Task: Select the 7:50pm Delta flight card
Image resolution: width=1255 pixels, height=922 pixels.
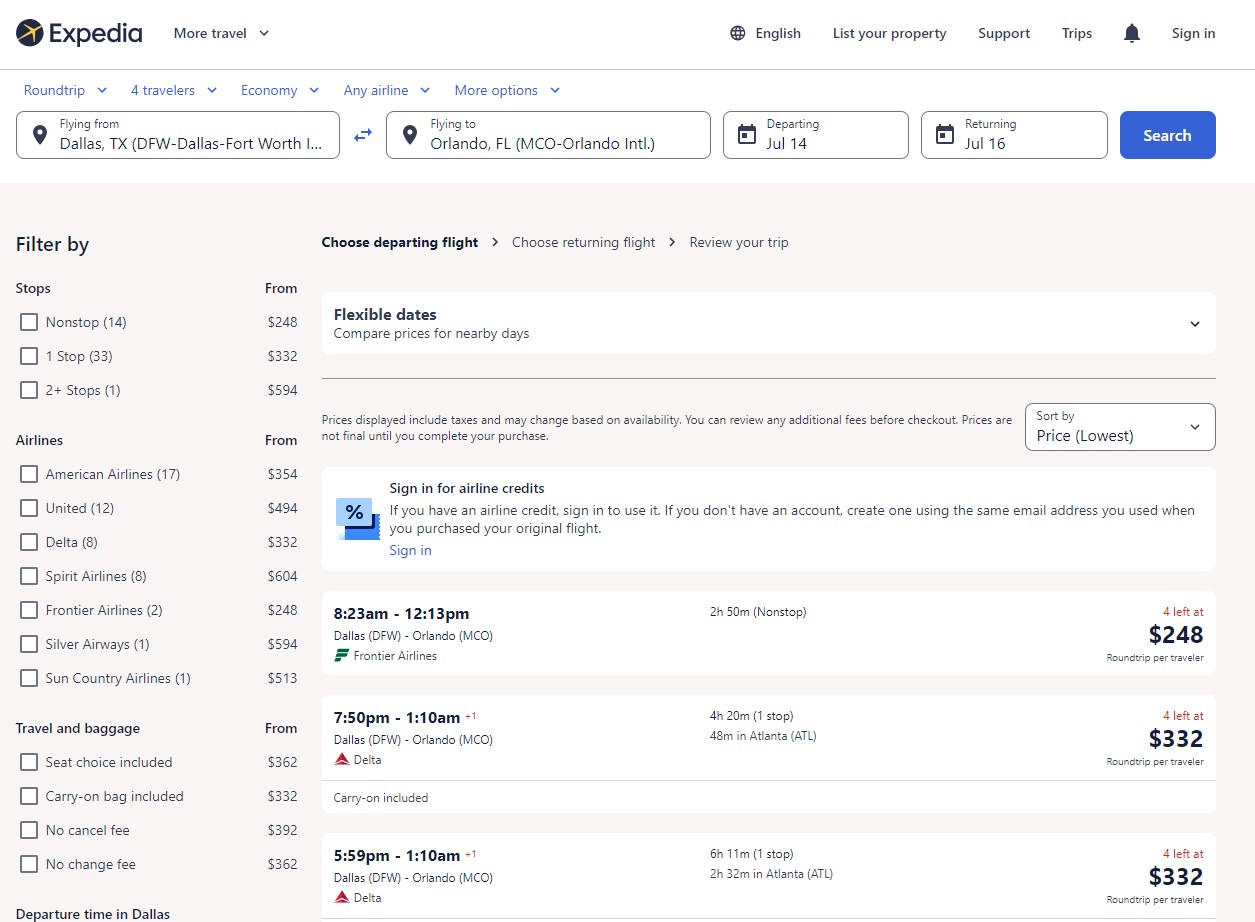Action: pyautogui.click(x=769, y=754)
